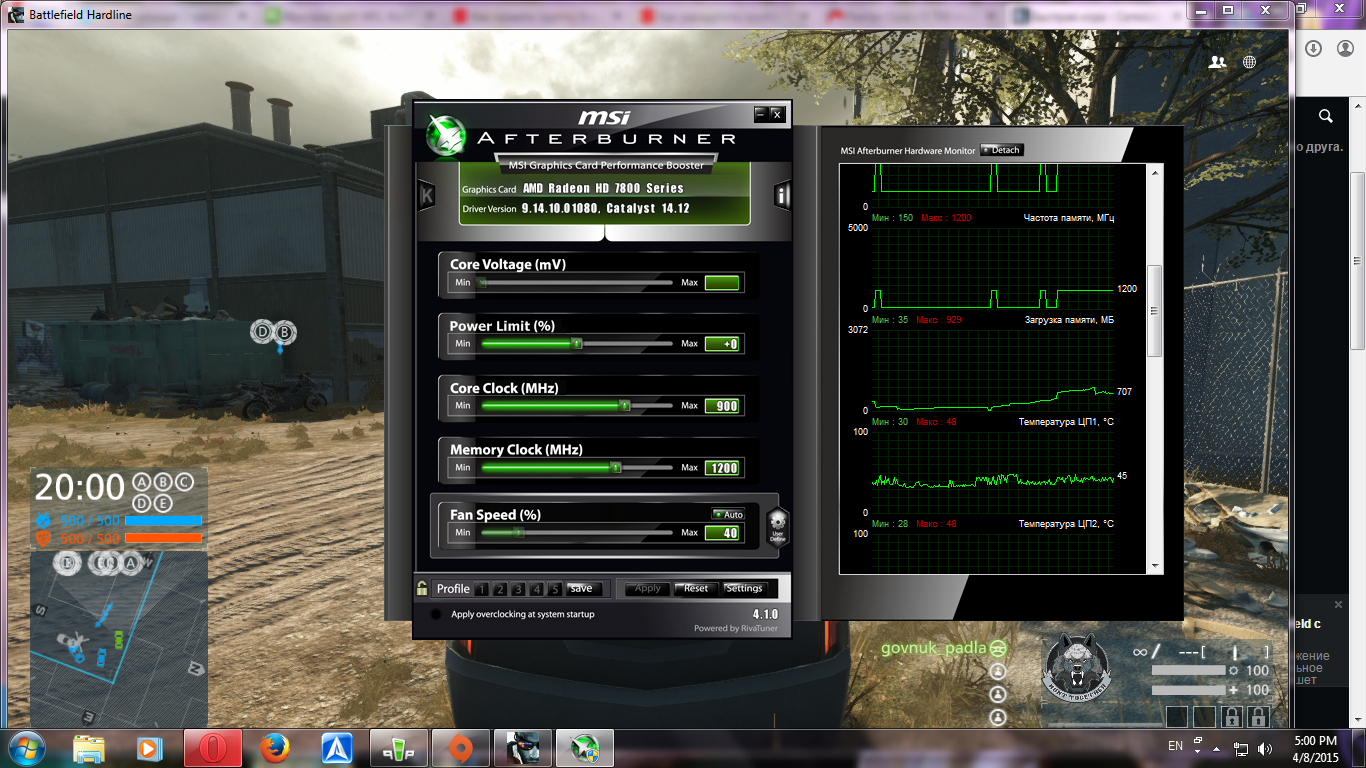Viewport: 1366px width, 768px height.
Task: Click the Core Clock slider handle
Action: tap(624, 406)
